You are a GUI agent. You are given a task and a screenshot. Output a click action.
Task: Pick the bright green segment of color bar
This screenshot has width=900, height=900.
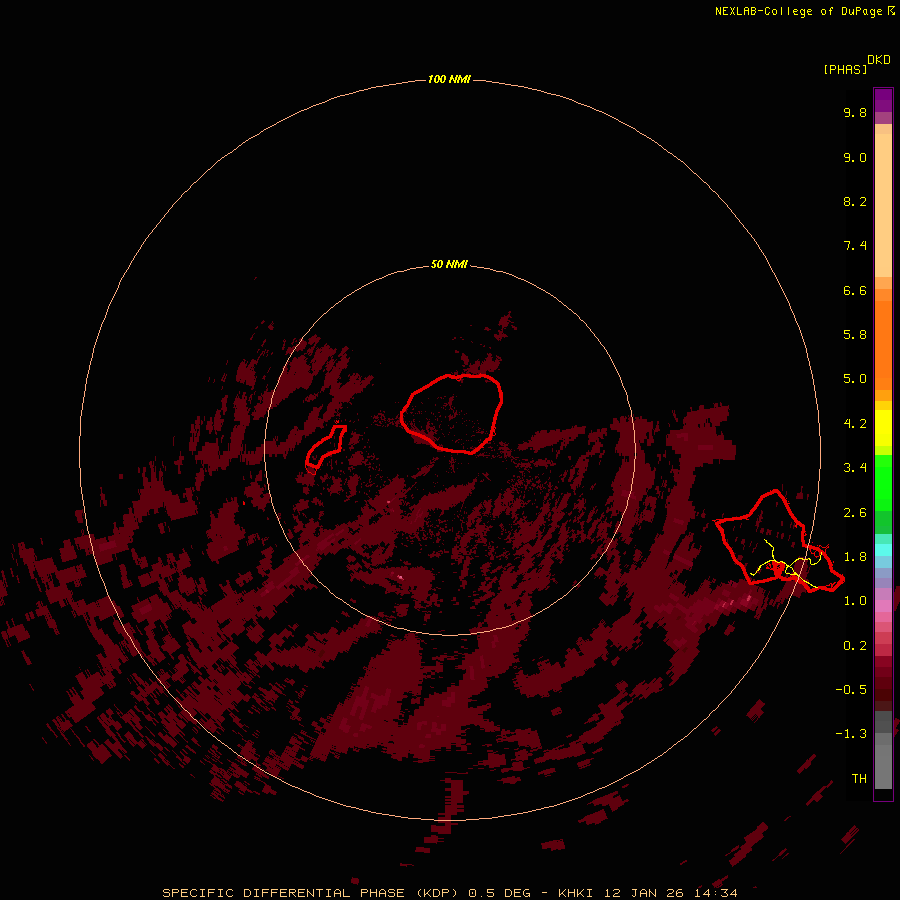[883, 483]
